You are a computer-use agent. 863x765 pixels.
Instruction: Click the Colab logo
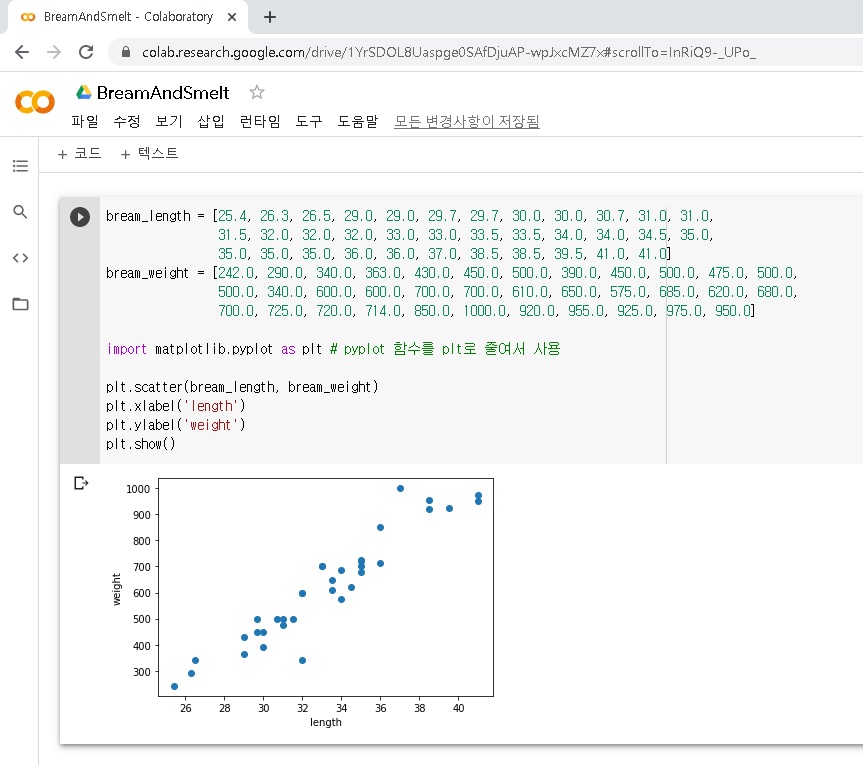pos(35,102)
